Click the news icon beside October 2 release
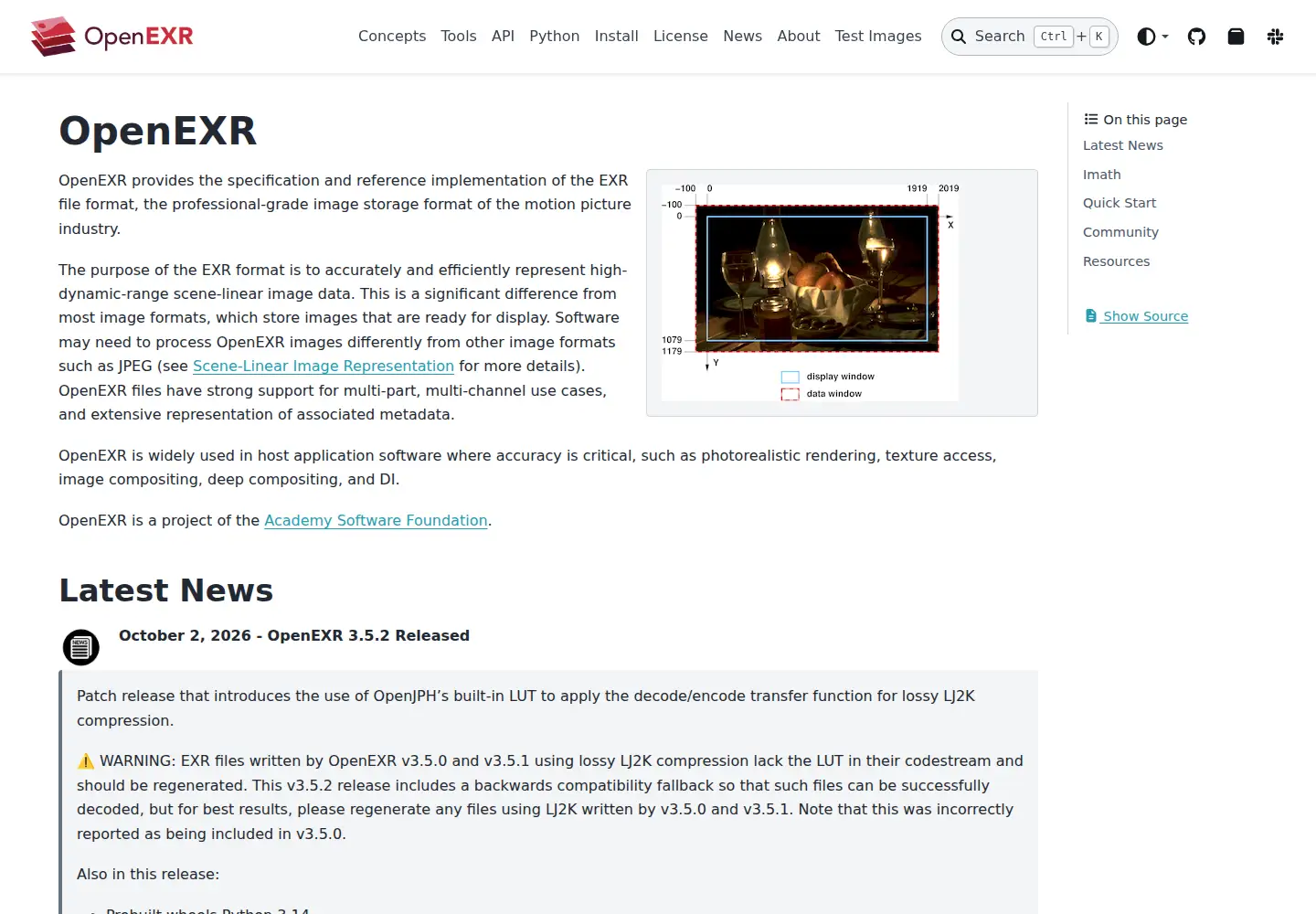Screen dimensions: 1316x914 coord(80,647)
